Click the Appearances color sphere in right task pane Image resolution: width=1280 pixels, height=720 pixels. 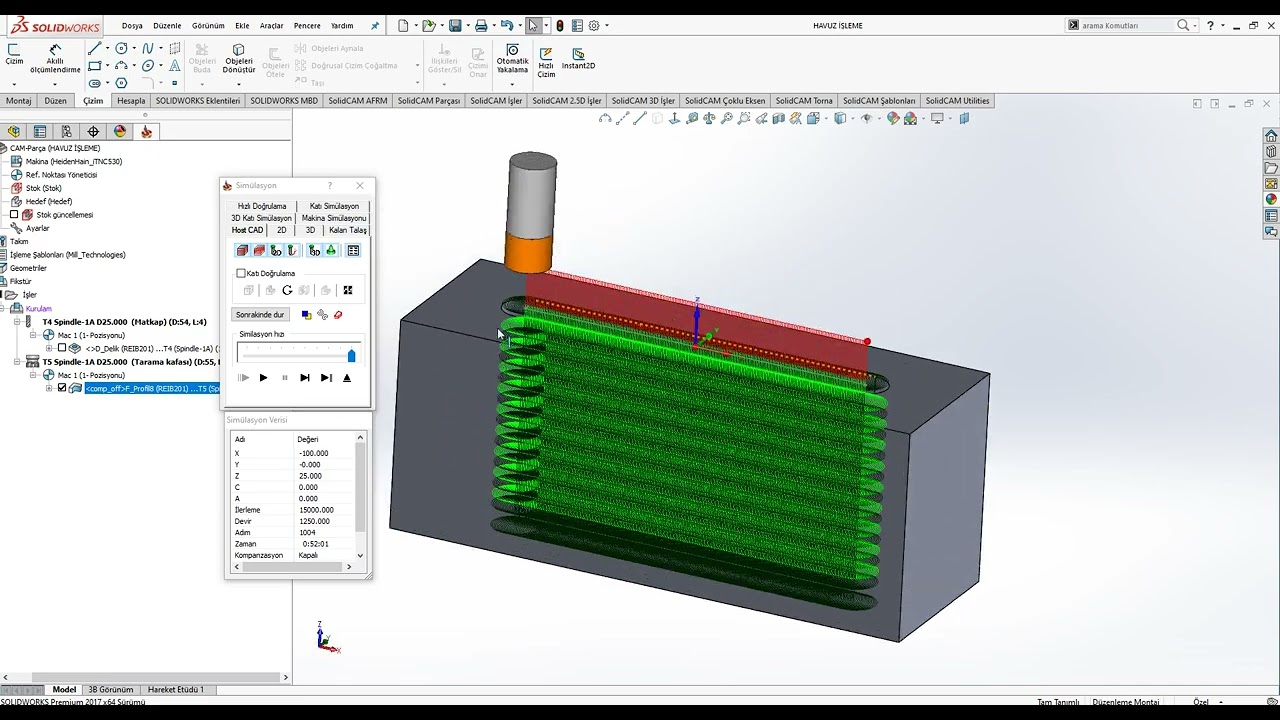coord(1271,199)
